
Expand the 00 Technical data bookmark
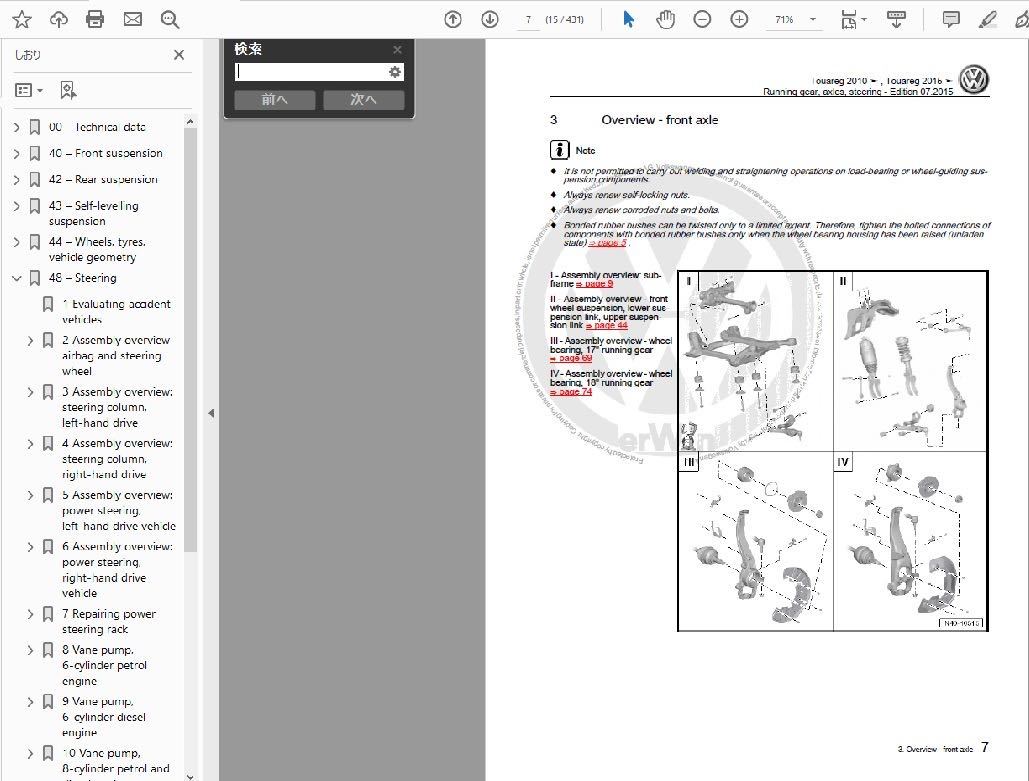16,127
